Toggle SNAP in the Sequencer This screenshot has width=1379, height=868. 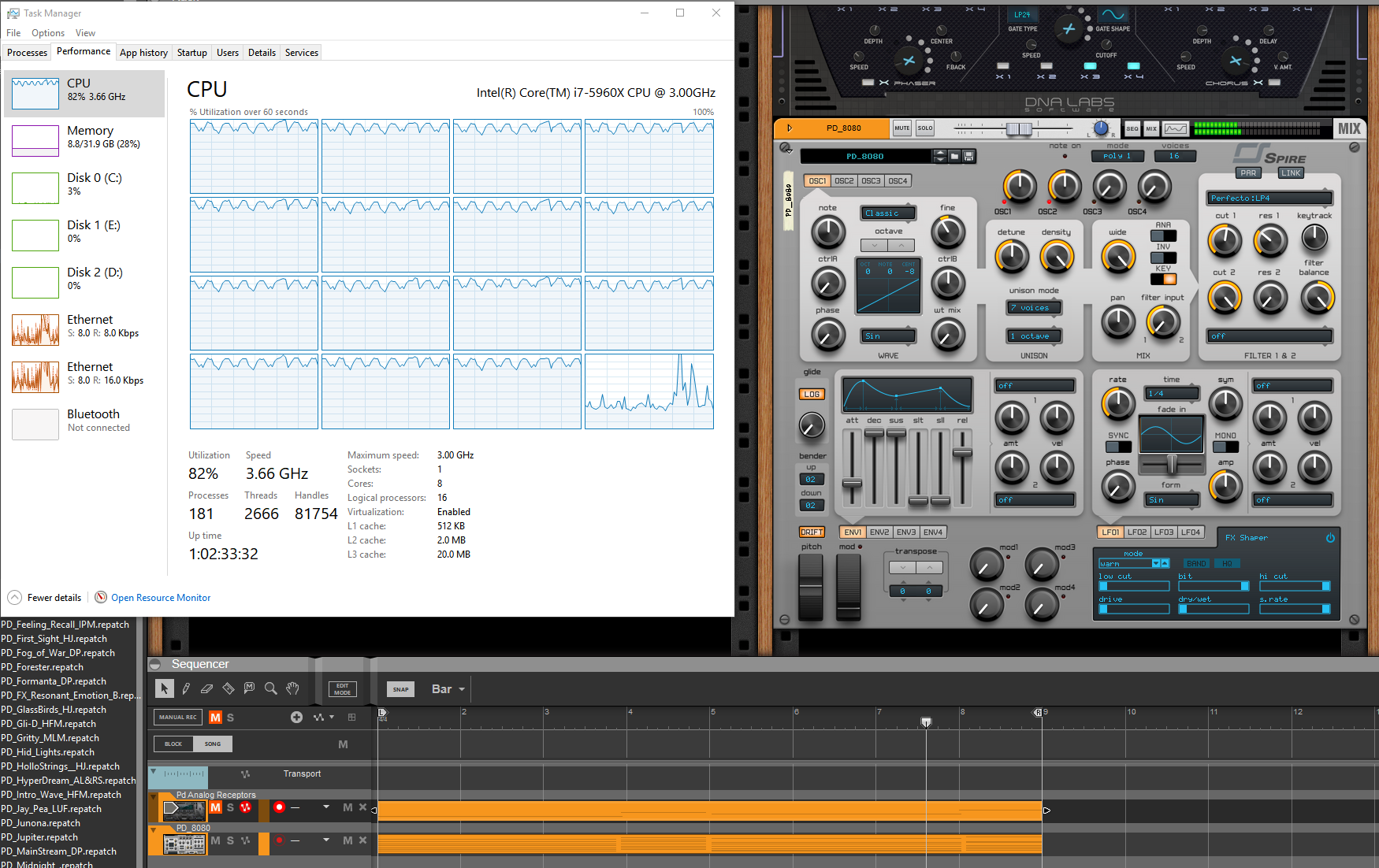point(400,689)
